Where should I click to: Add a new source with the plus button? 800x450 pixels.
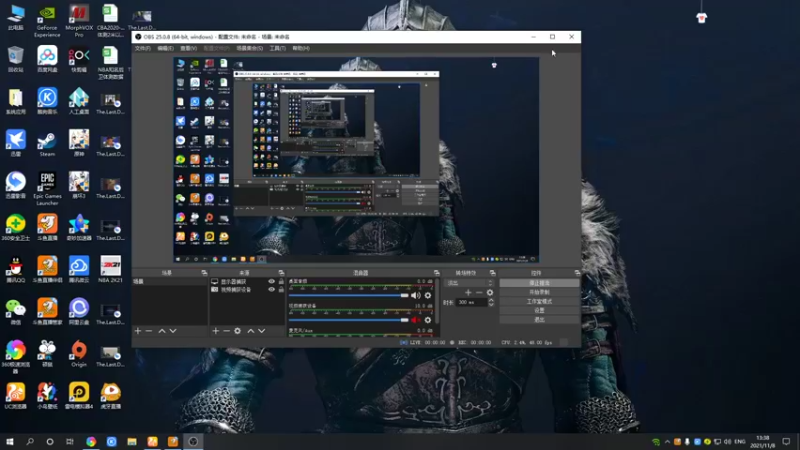pyautogui.click(x=215, y=331)
